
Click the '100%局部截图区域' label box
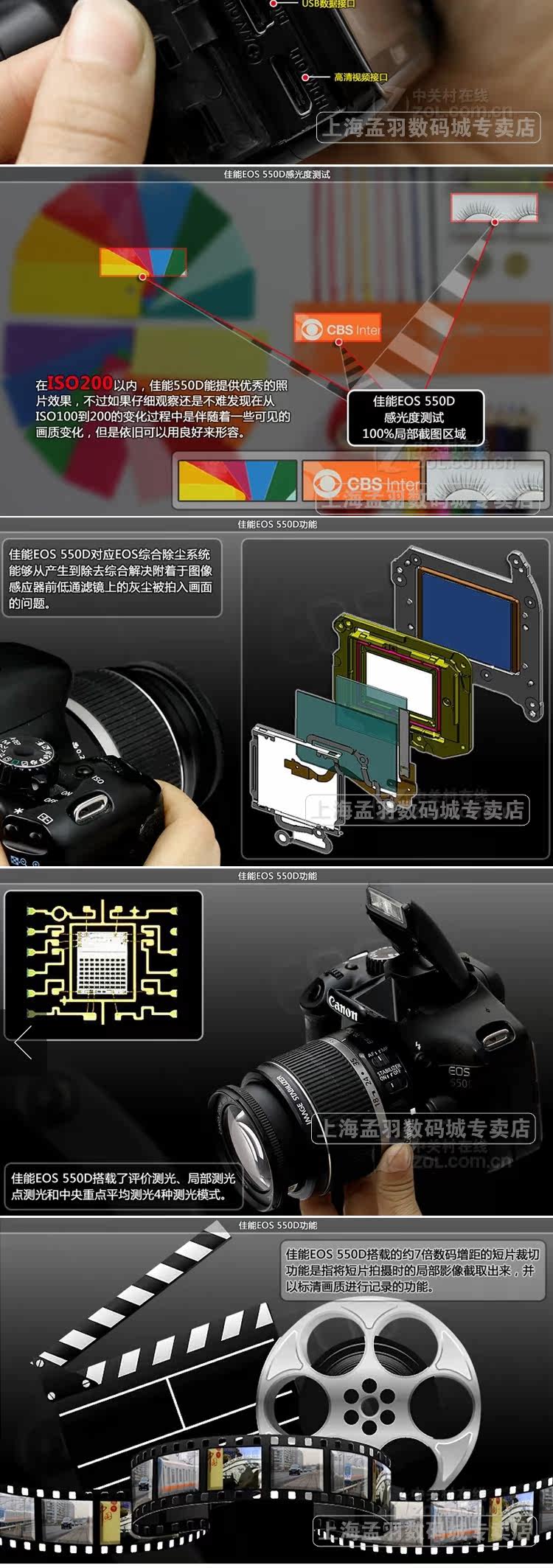pyautogui.click(x=414, y=417)
